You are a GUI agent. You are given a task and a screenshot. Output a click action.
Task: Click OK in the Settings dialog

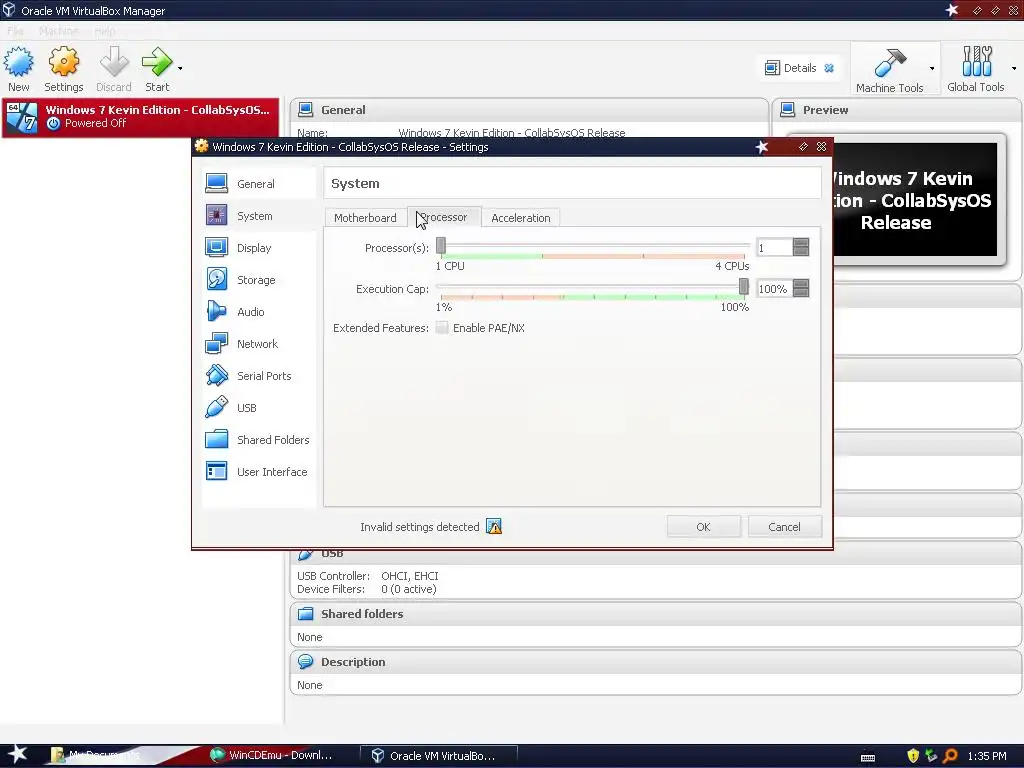703,527
